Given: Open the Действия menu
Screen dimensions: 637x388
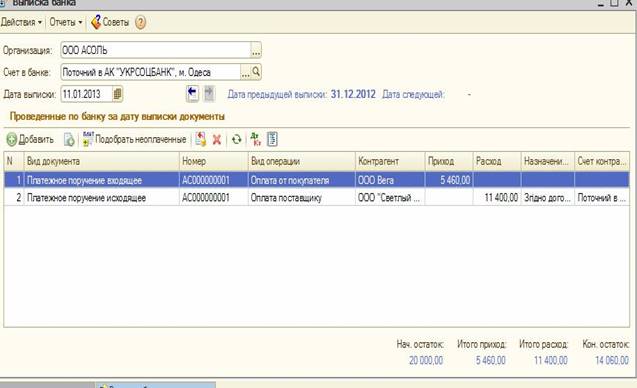Looking at the screenshot, I should (x=21, y=22).
